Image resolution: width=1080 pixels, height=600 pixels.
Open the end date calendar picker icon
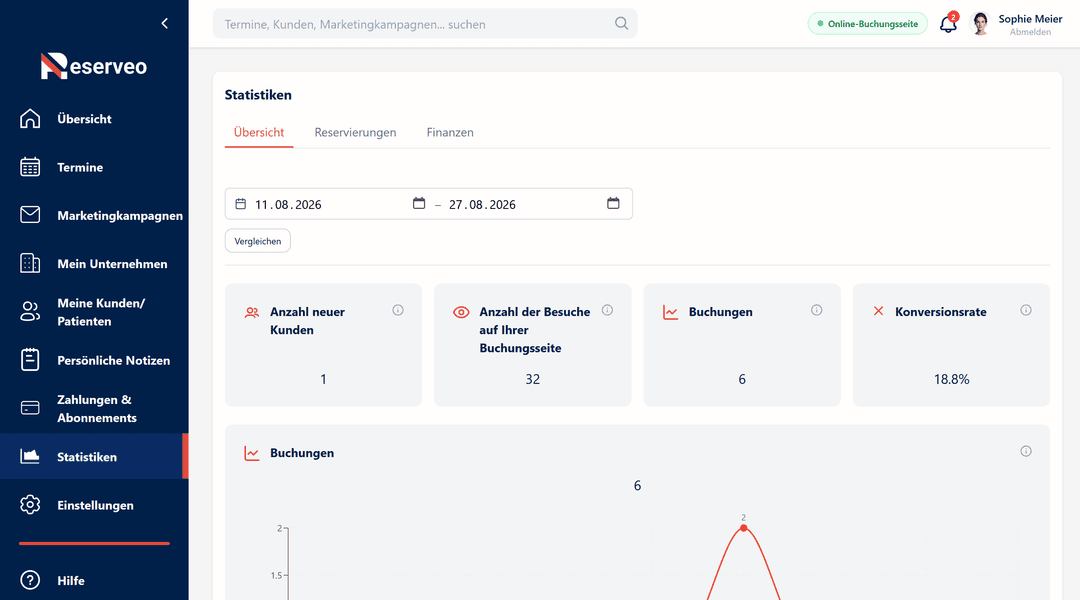click(x=613, y=203)
